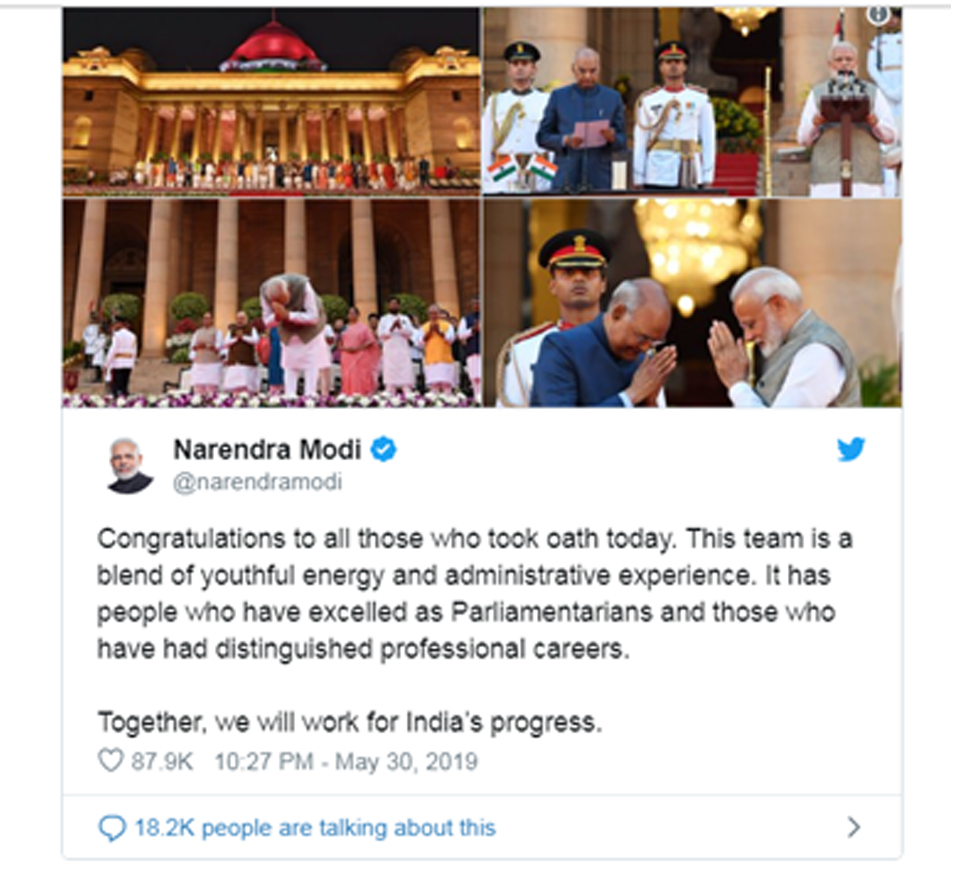Click the chandelier in bottom-right photo
This screenshot has height=892, width=978.
tap(697, 250)
